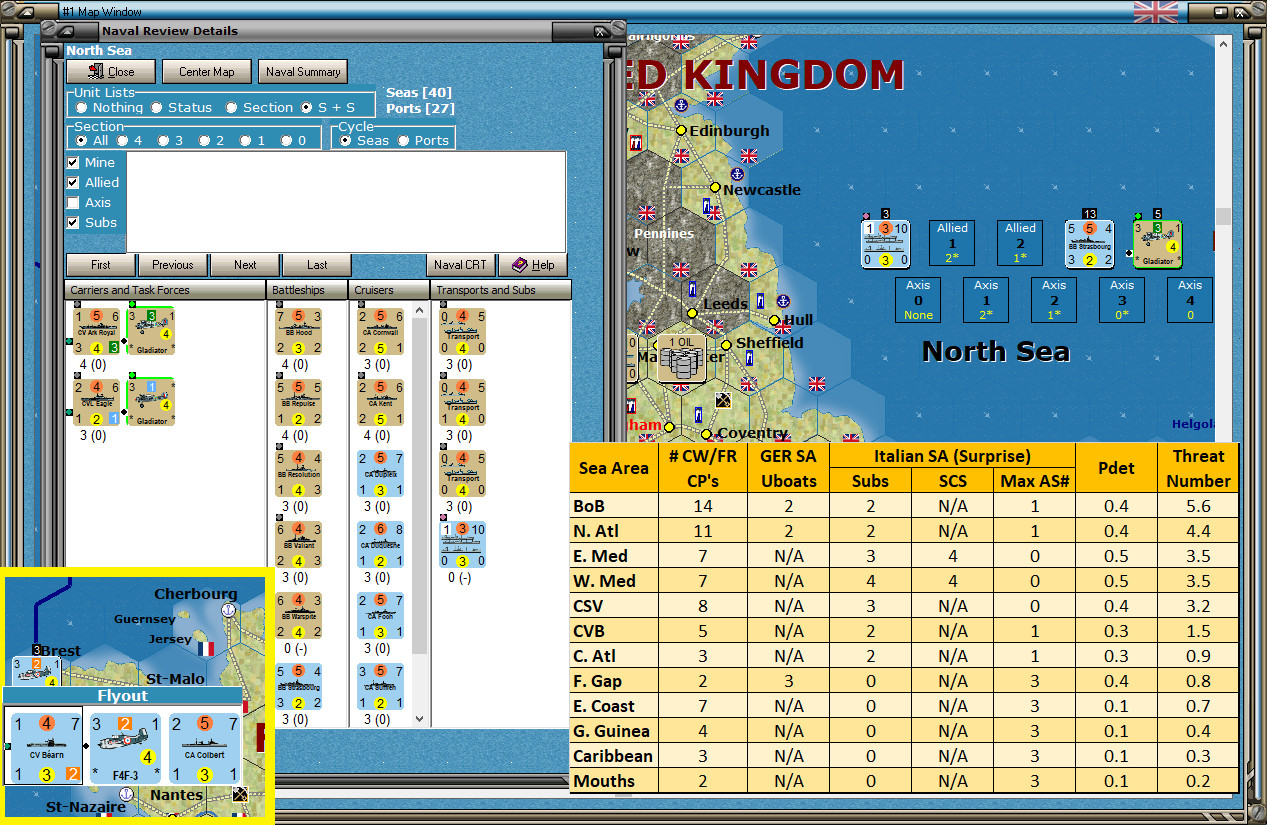Viewport: 1267px width, 825px height.
Task: Click the United Kingdom flag icon in title bar
Action: [x=1156, y=11]
